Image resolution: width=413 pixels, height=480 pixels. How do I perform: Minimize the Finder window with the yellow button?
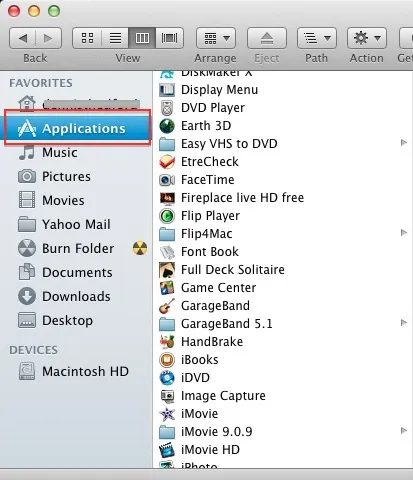(34, 11)
